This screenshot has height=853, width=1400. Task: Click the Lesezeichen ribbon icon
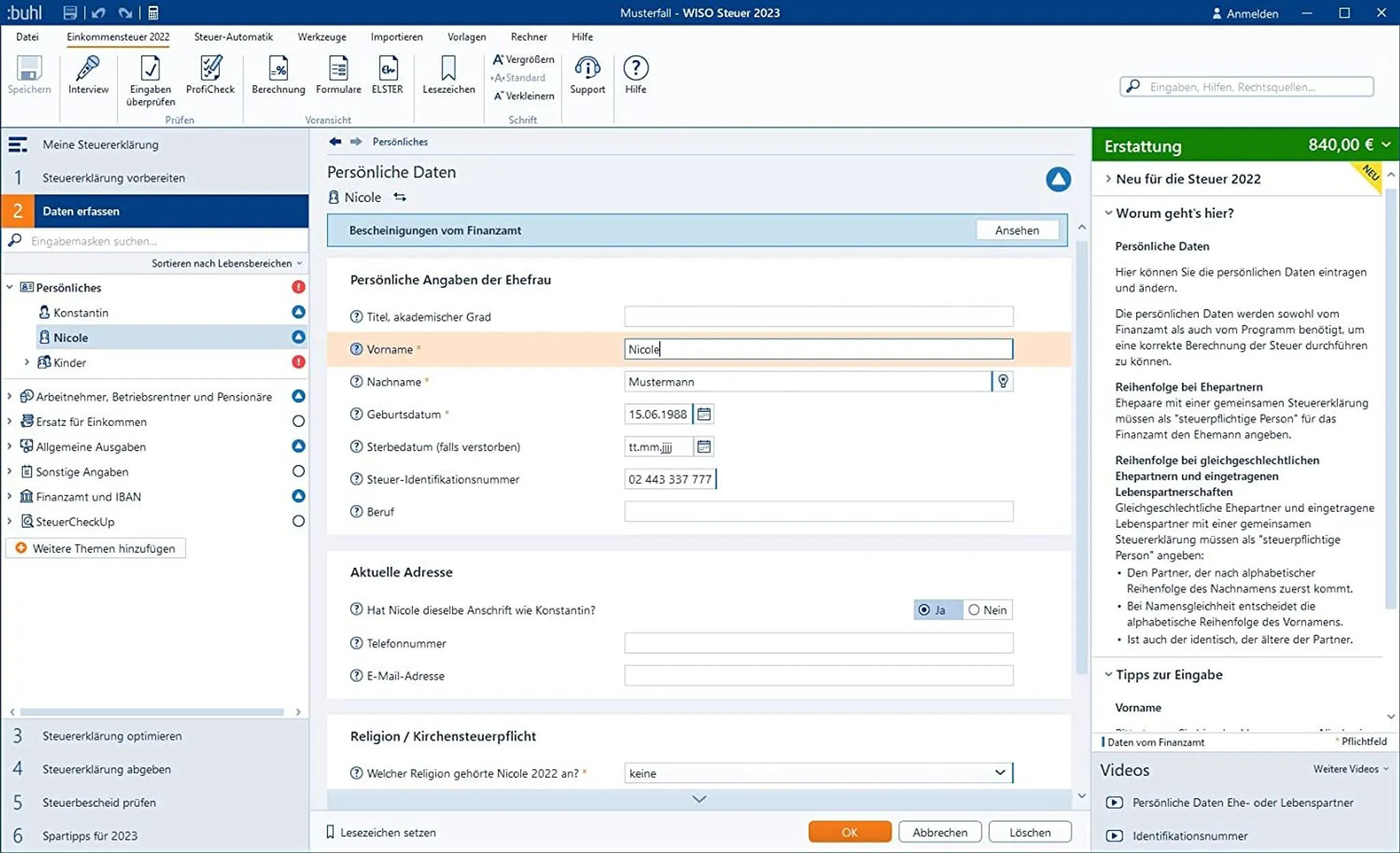(448, 69)
